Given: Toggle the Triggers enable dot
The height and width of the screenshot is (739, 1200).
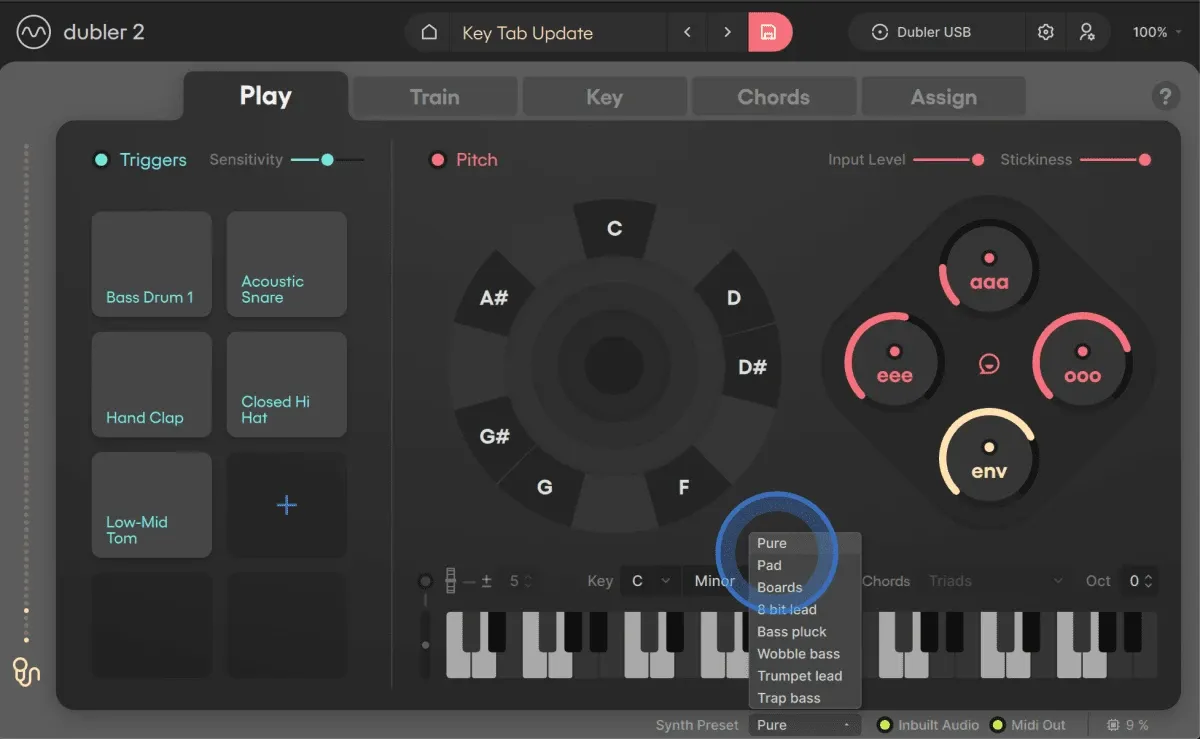Looking at the screenshot, I should 101,160.
